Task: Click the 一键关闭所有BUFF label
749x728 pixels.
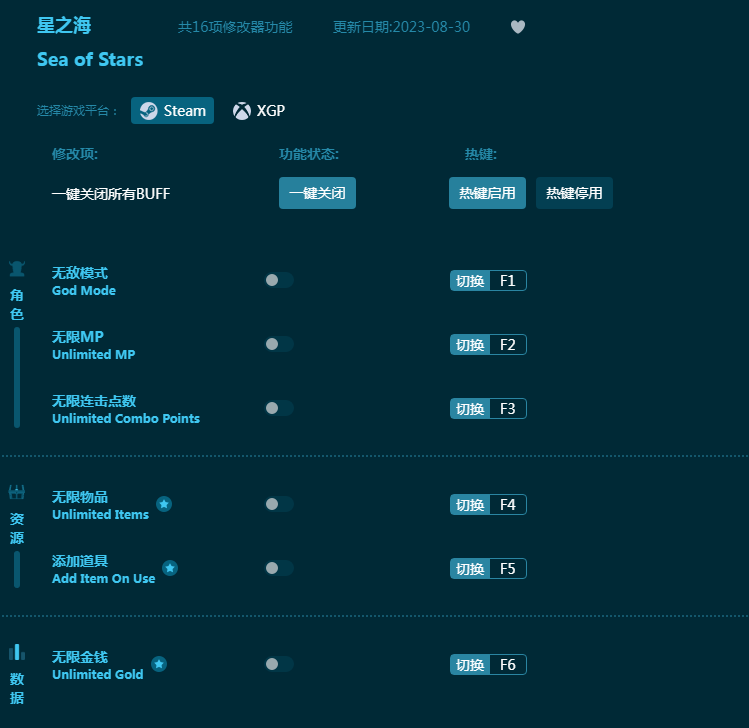Action: point(111,193)
